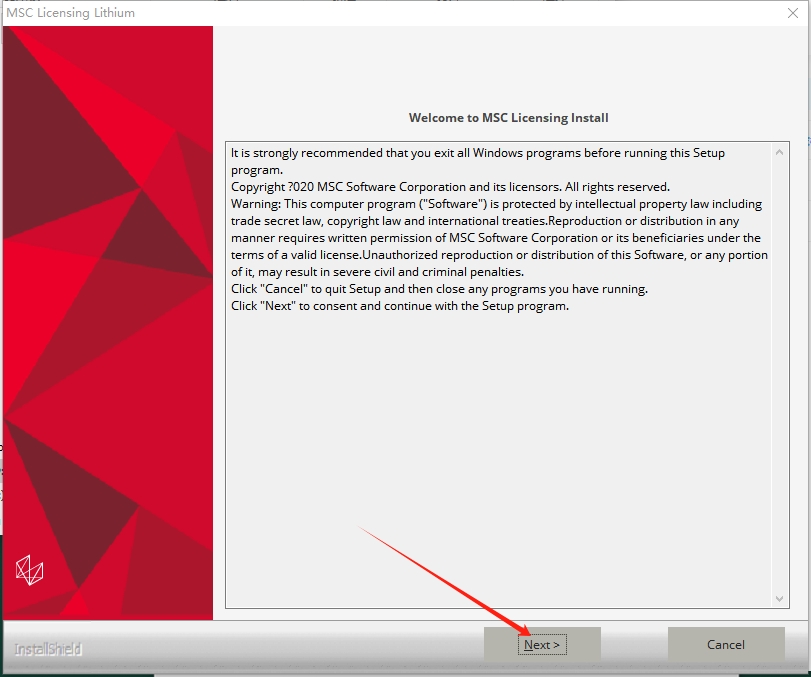Click the line starting "Copyright ?020 MSC Software"
The height and width of the screenshot is (677, 811).
click(x=450, y=187)
